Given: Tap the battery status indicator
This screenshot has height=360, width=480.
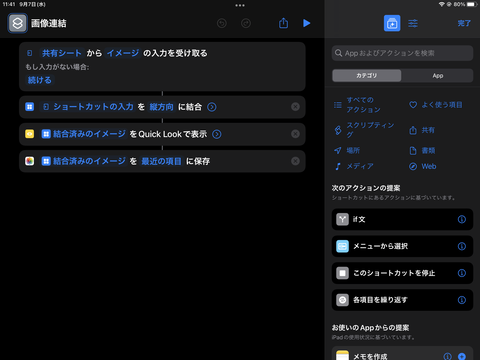Looking at the screenshot, I should pos(472,4).
